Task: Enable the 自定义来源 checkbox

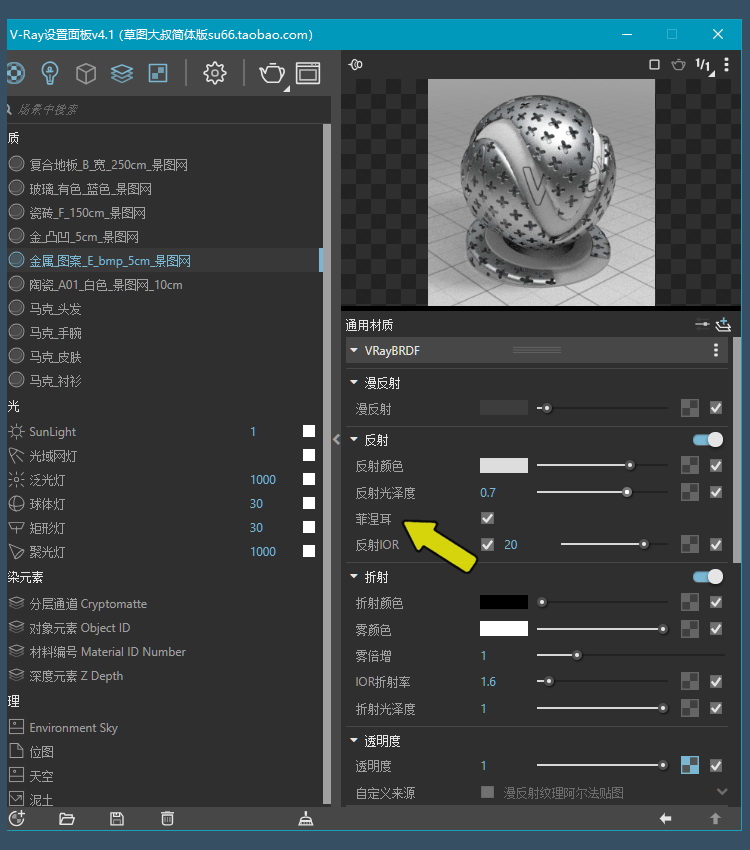Action: (x=487, y=793)
